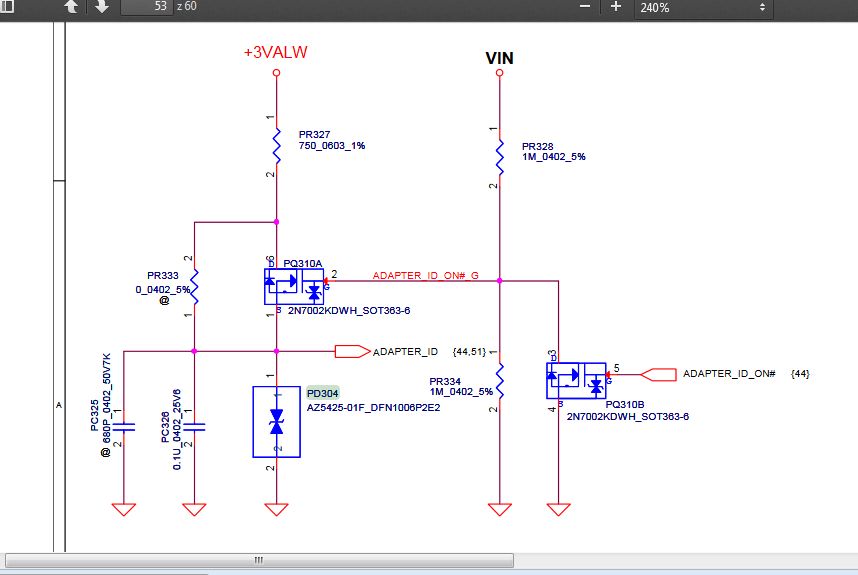Click the PR334 resistor designator
The image size is (858, 575).
pyautogui.click(x=445, y=381)
